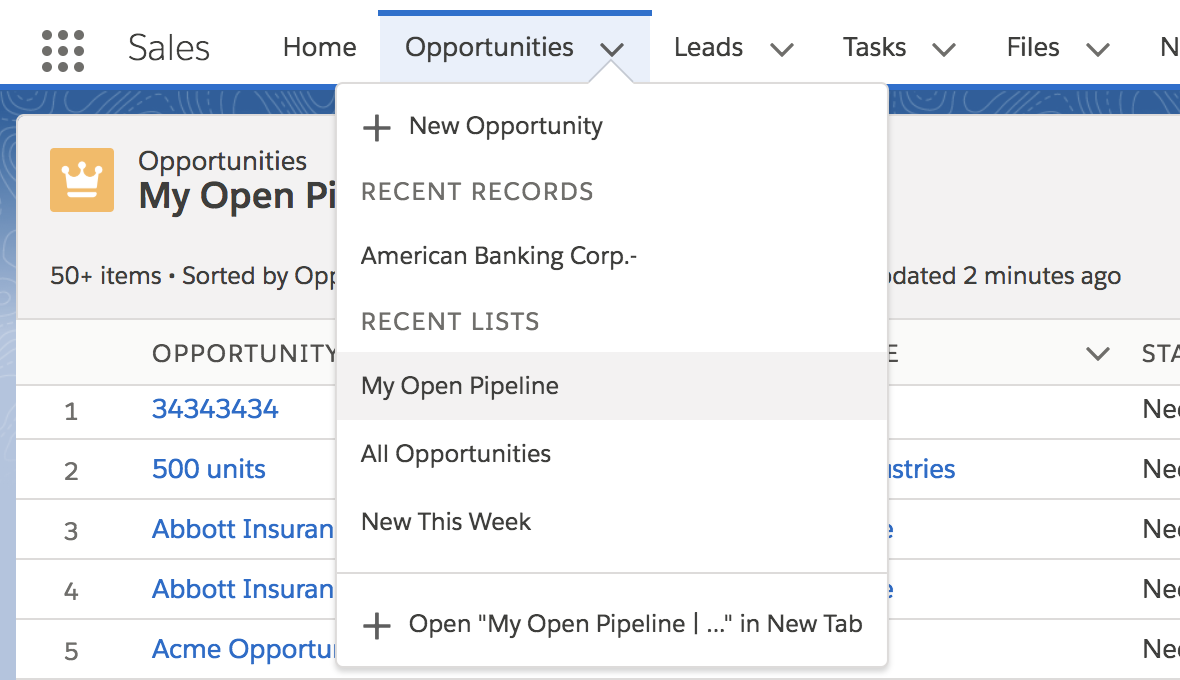Open the Files tab dropdown chevron
This screenshot has height=680, width=1180.
1098,50
